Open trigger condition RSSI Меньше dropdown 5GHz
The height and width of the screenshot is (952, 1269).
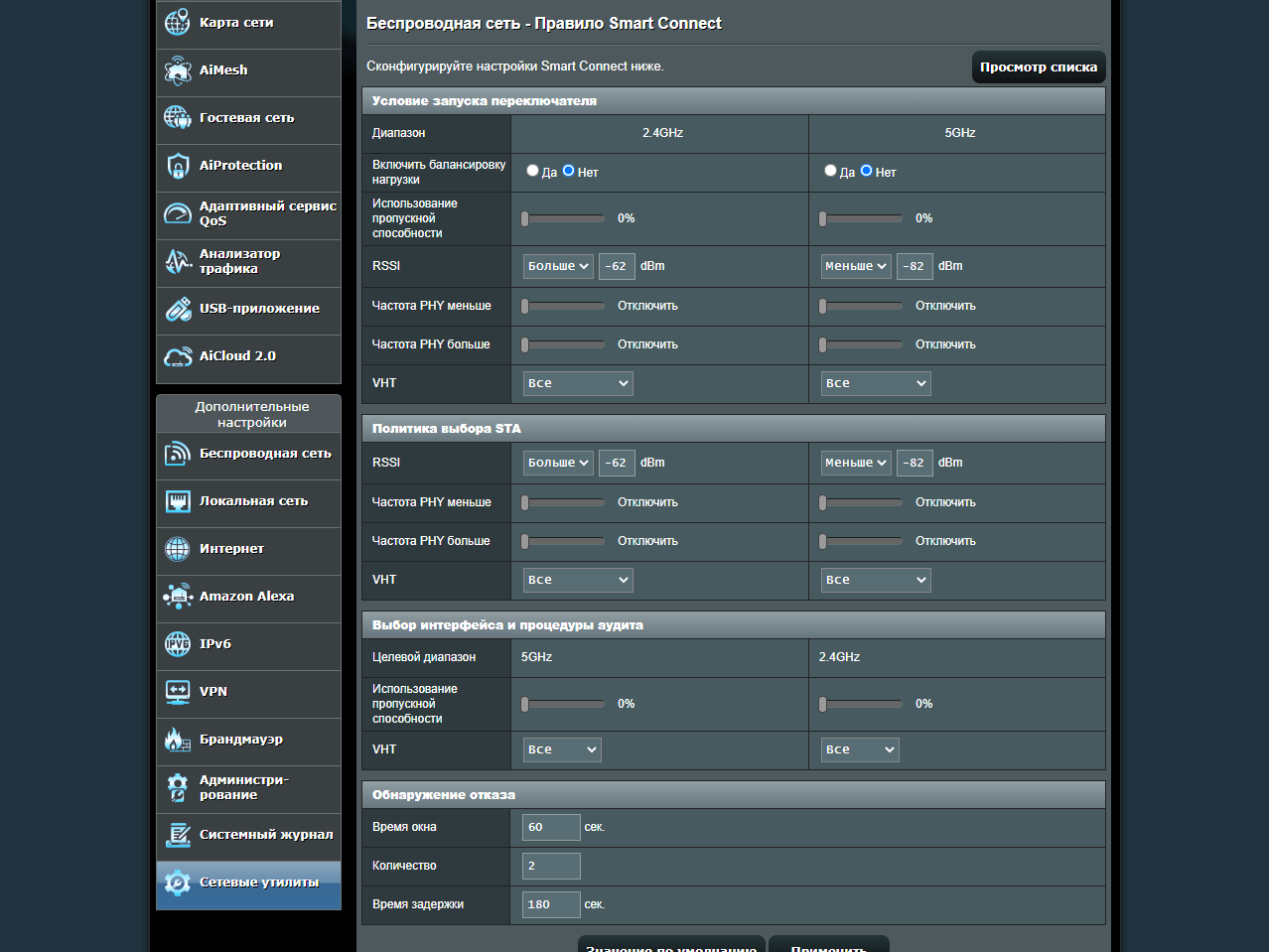[856, 266]
